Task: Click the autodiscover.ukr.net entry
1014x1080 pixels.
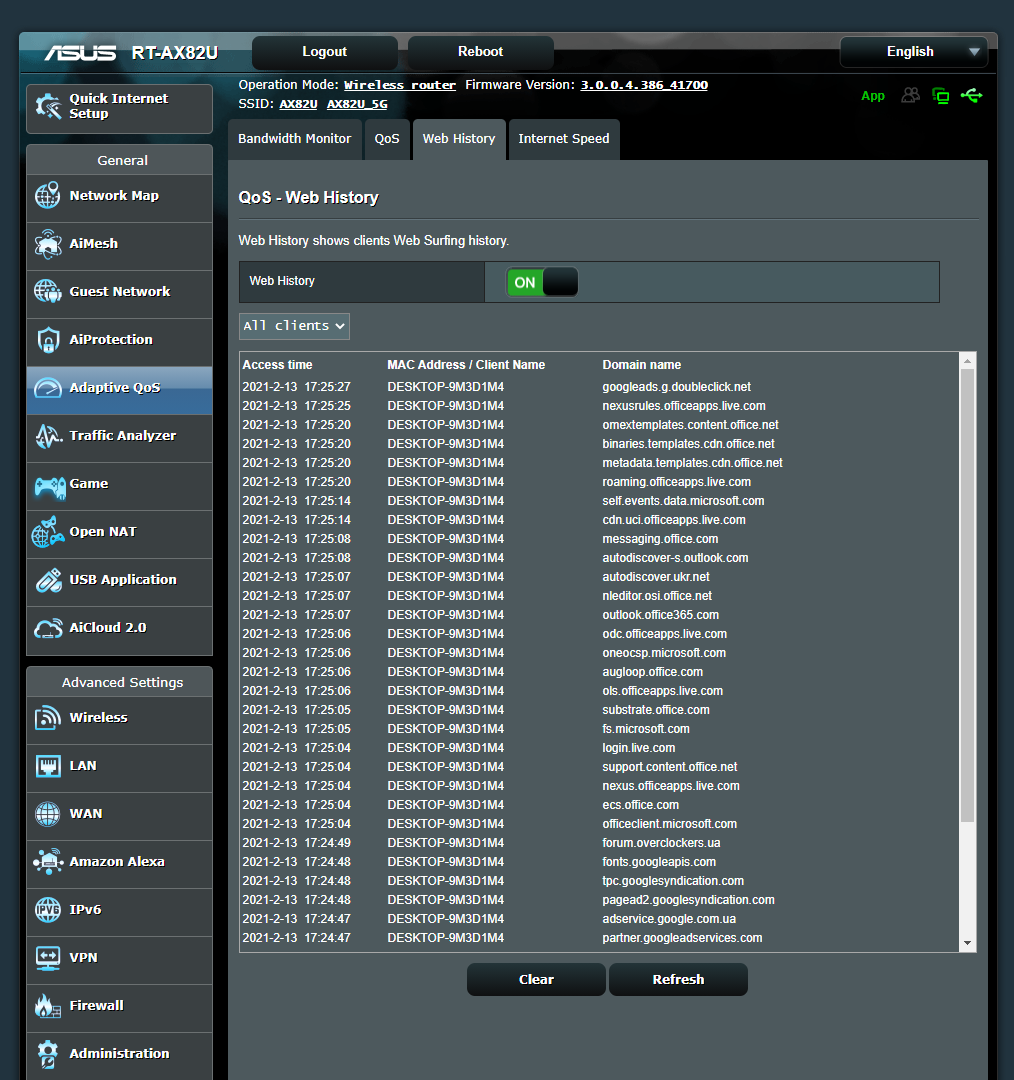Action: pyautogui.click(x=656, y=577)
